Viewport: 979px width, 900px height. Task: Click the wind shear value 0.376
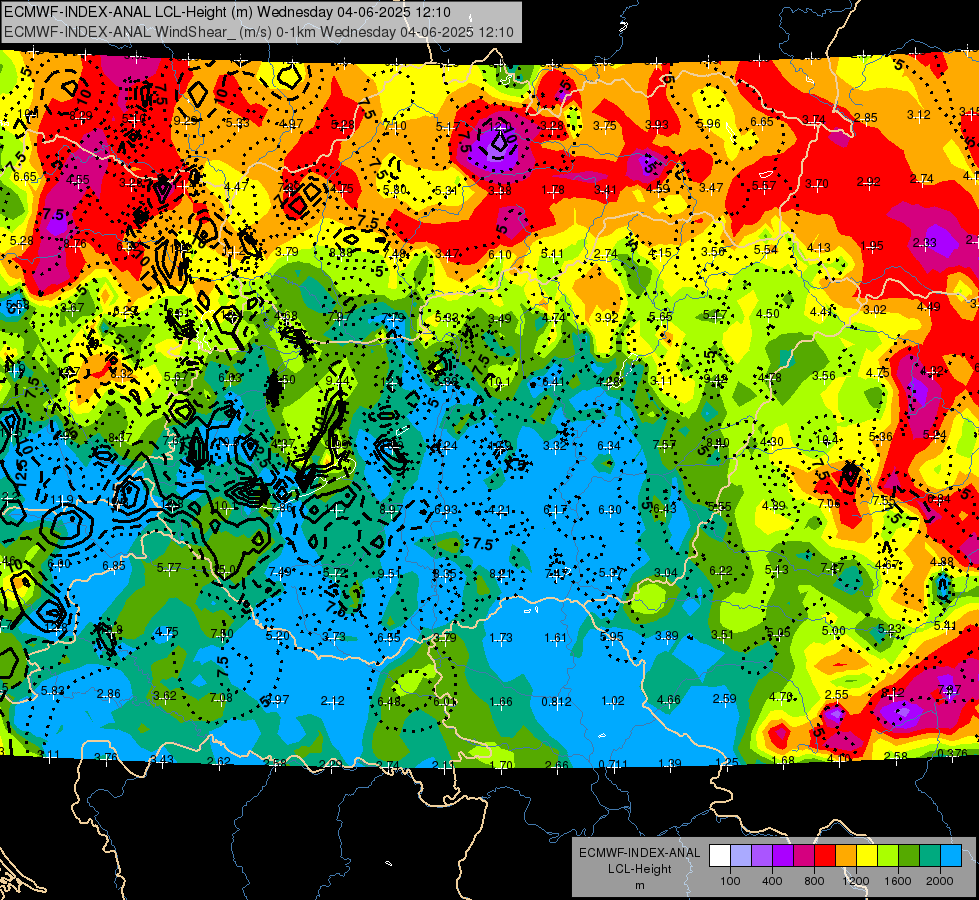click(x=953, y=753)
